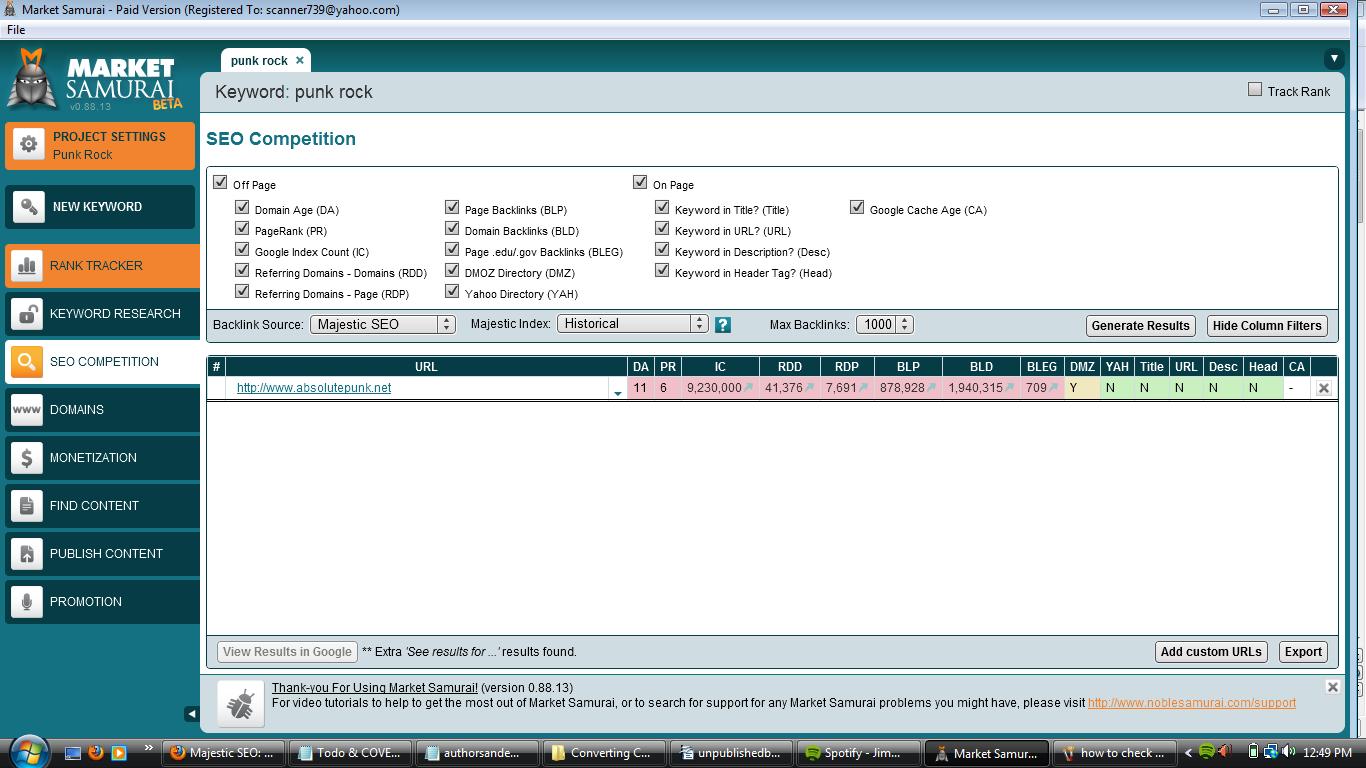Sort by the DA column header

[641, 367]
